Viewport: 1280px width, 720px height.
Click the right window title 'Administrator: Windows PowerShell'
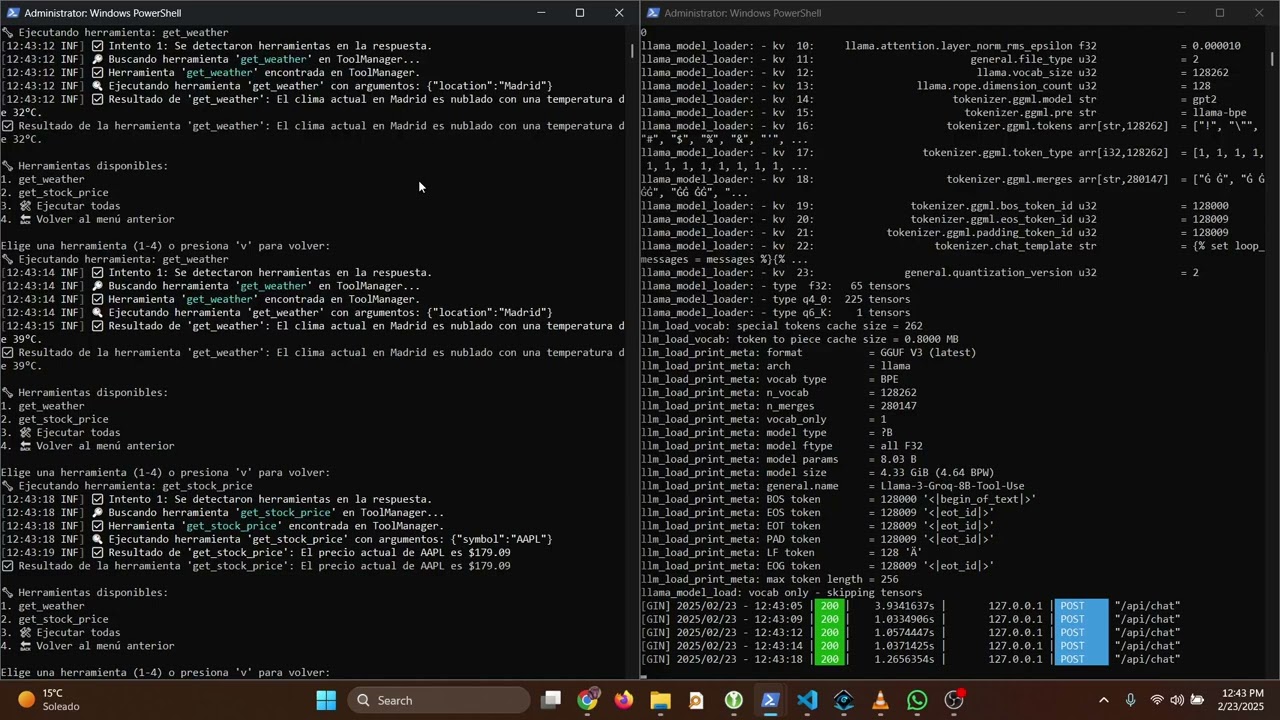coord(743,13)
